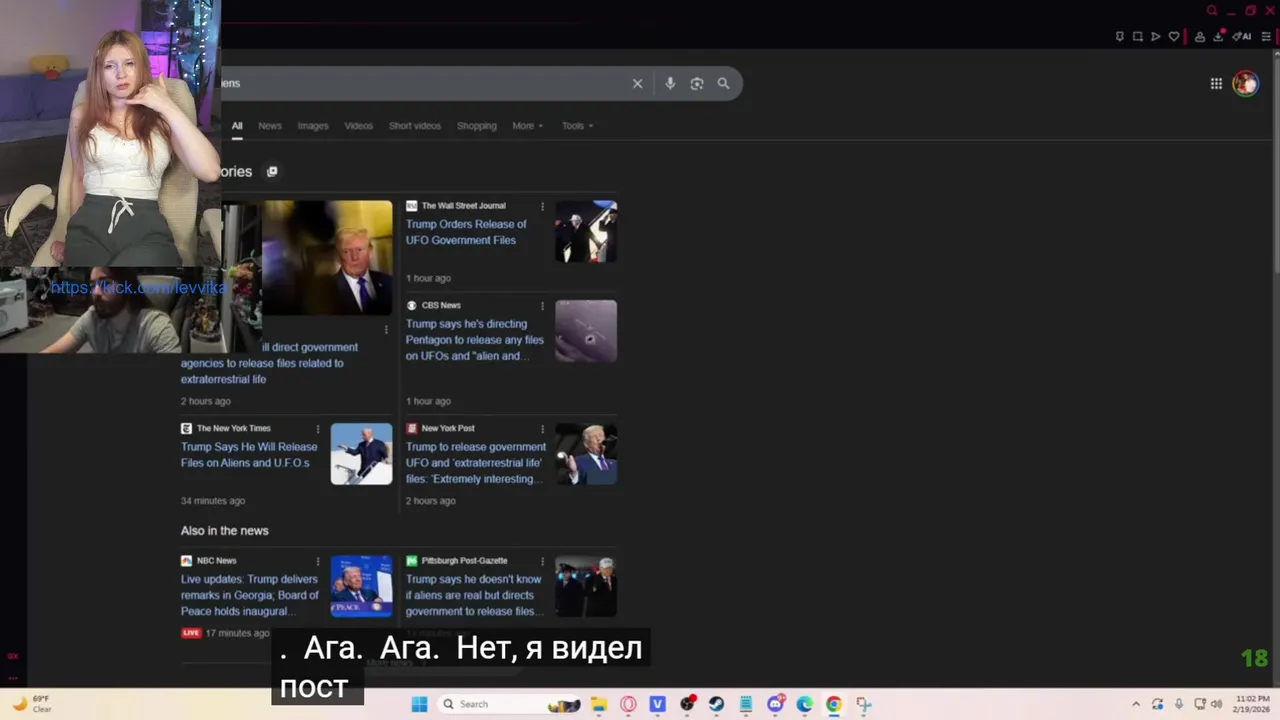
Task: Open volume control in system tray
Action: pos(1216,704)
